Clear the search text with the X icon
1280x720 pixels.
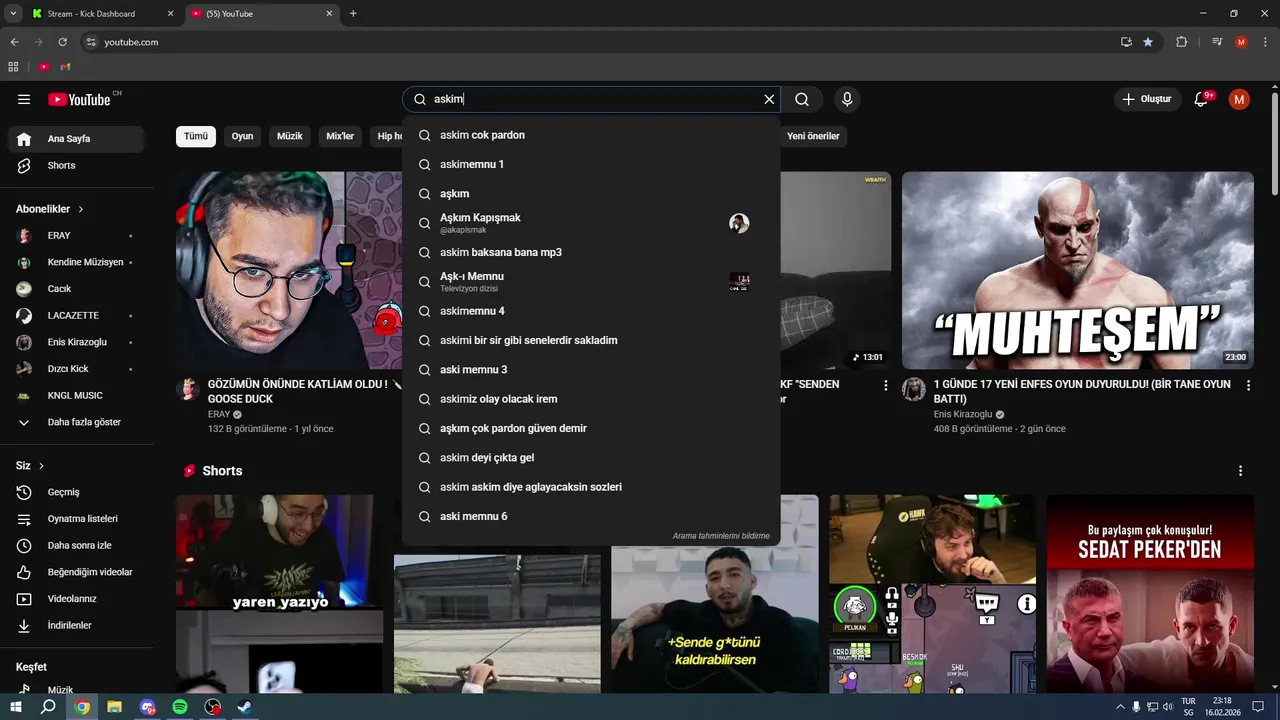point(769,99)
